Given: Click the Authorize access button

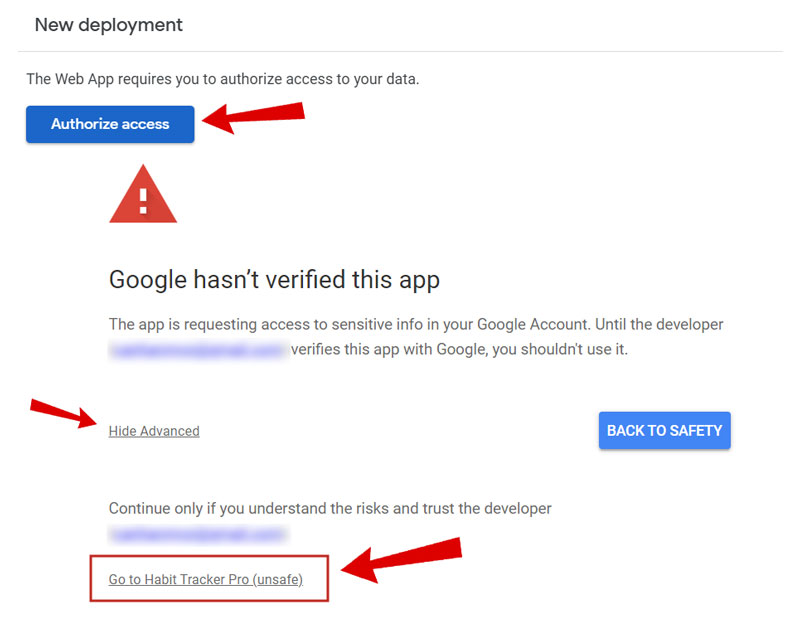Looking at the screenshot, I should (x=110, y=125).
